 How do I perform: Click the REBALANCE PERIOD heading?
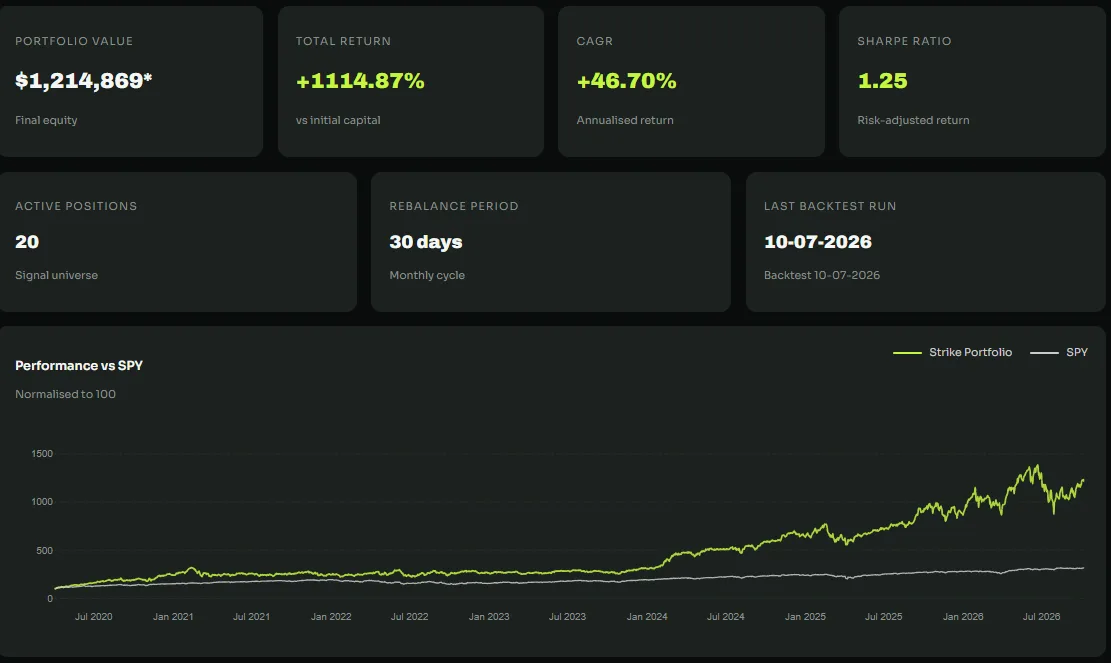453,206
